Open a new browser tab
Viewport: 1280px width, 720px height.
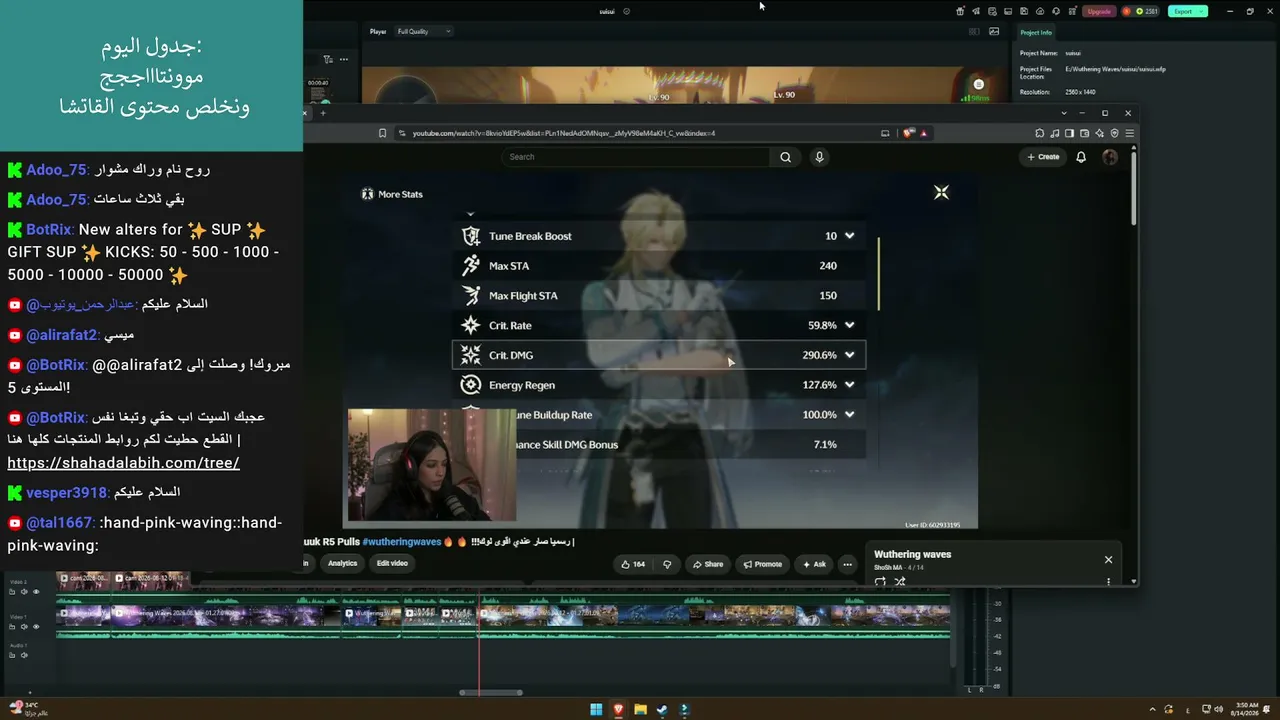click(x=323, y=113)
